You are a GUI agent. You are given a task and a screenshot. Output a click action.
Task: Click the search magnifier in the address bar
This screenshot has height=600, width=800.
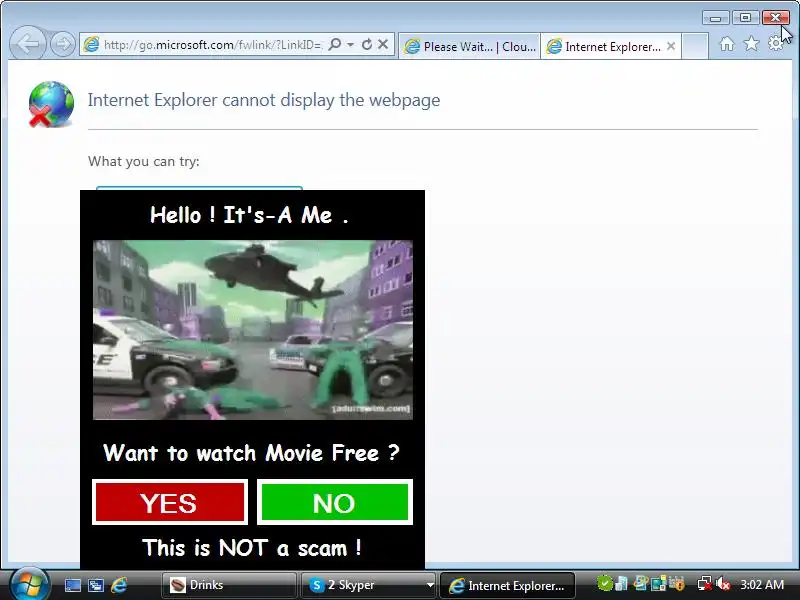(335, 44)
